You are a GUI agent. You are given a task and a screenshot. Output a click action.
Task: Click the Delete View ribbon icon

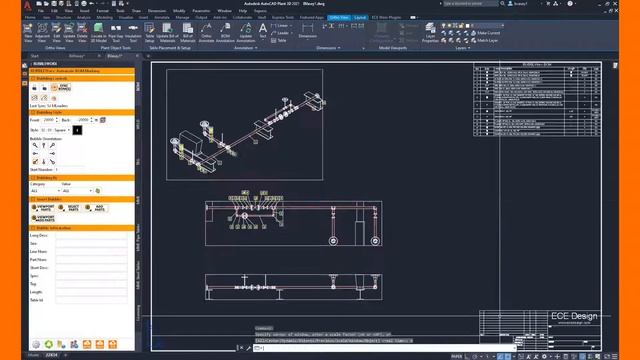[82, 33]
